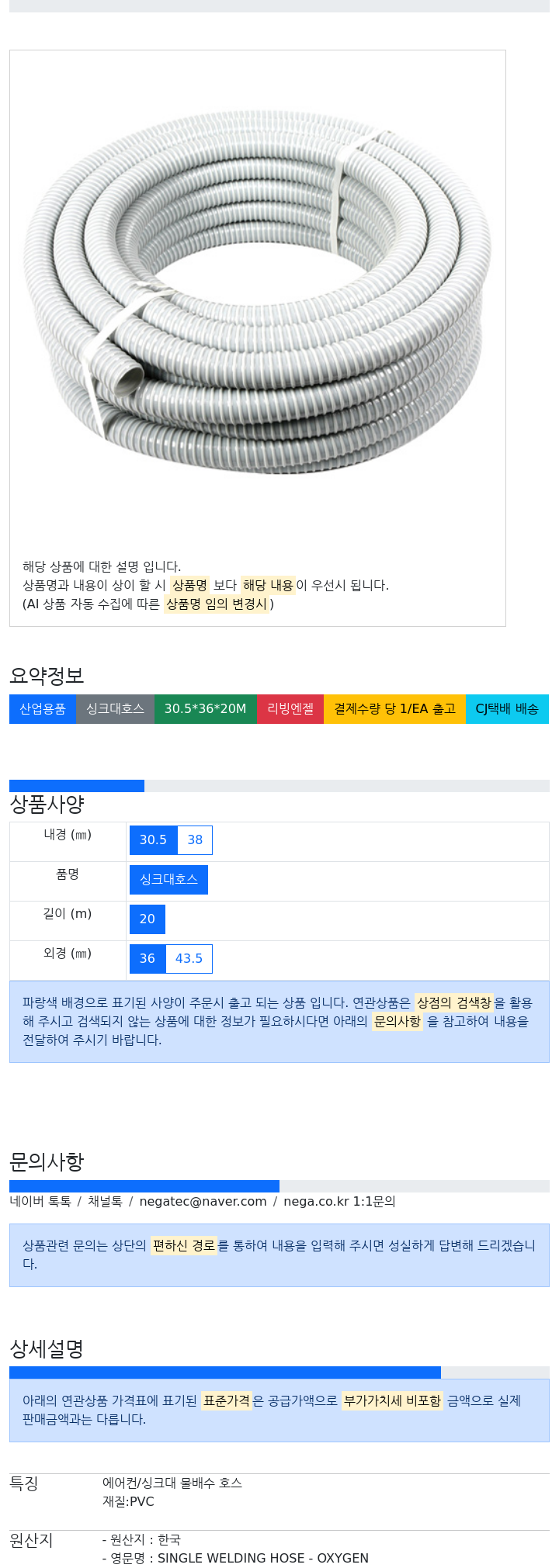Select the 38 inner diameter option
The width and height of the screenshot is (559, 1568).
point(195,840)
